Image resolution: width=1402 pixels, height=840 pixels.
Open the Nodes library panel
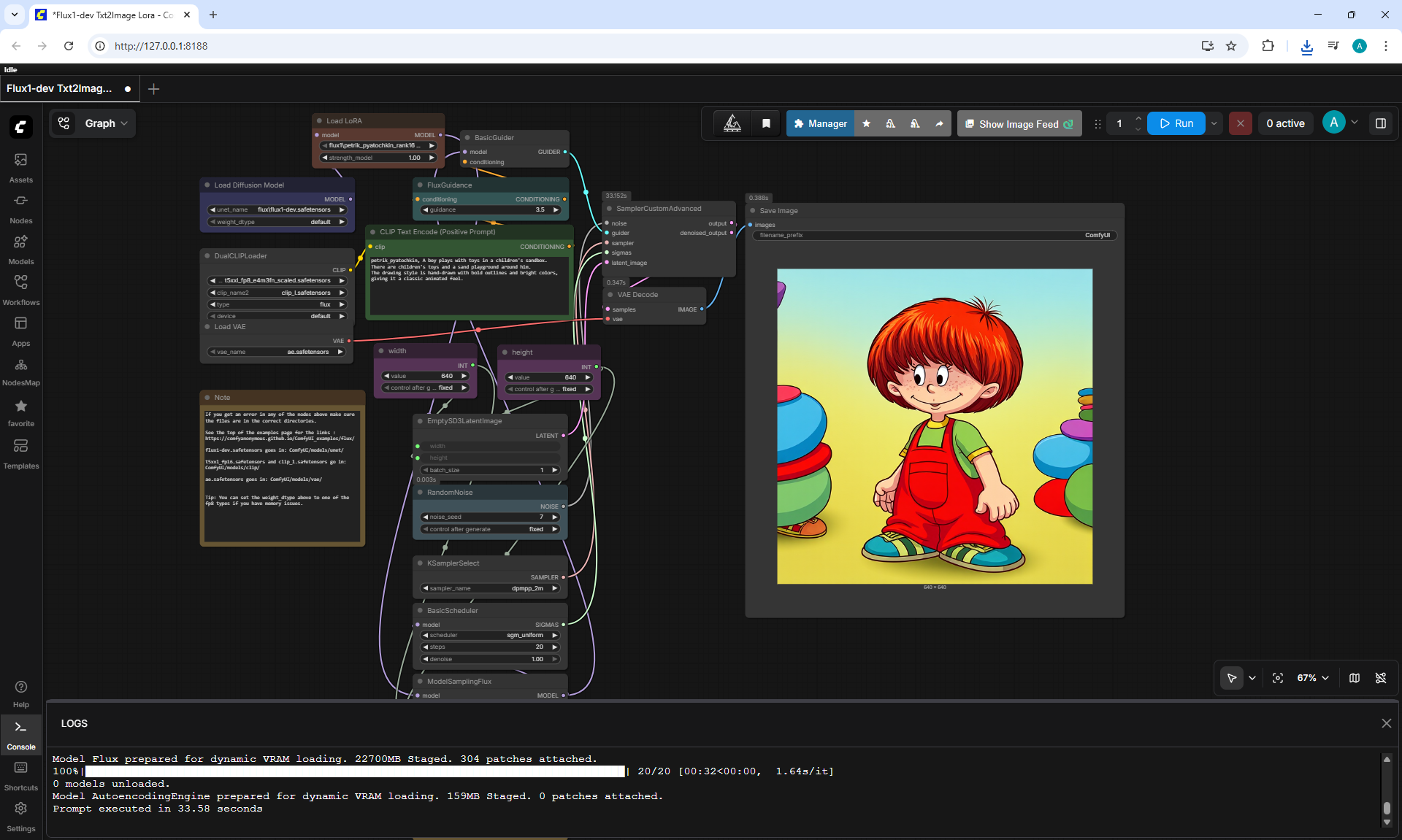point(20,209)
